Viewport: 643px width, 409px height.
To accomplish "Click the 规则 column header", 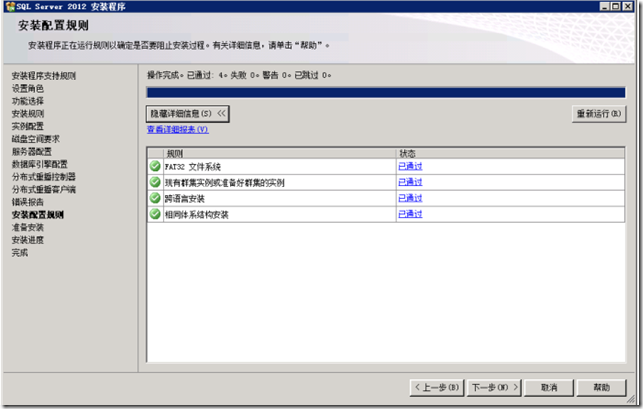I will (x=280, y=153).
